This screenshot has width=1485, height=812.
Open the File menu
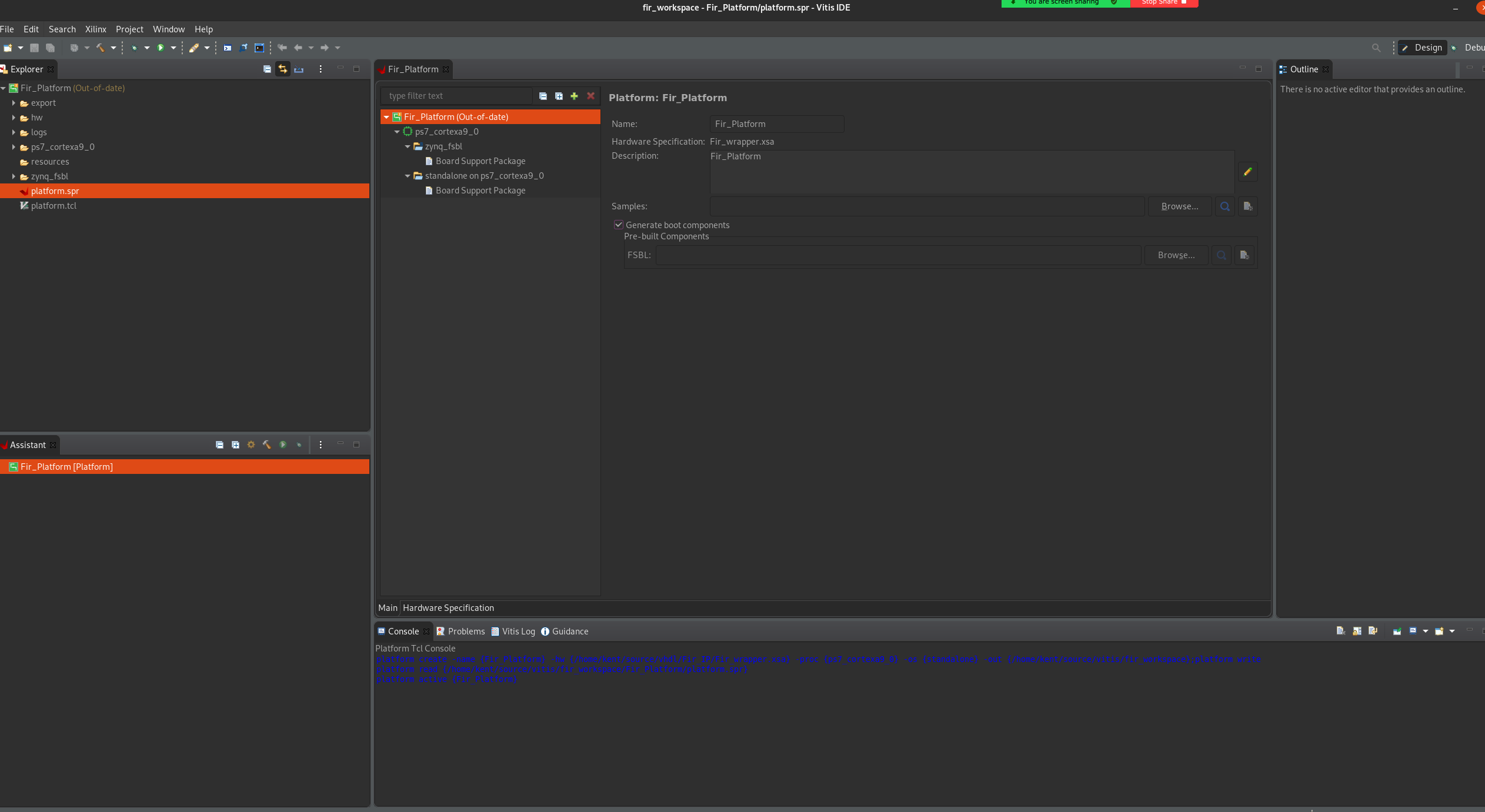pos(7,29)
